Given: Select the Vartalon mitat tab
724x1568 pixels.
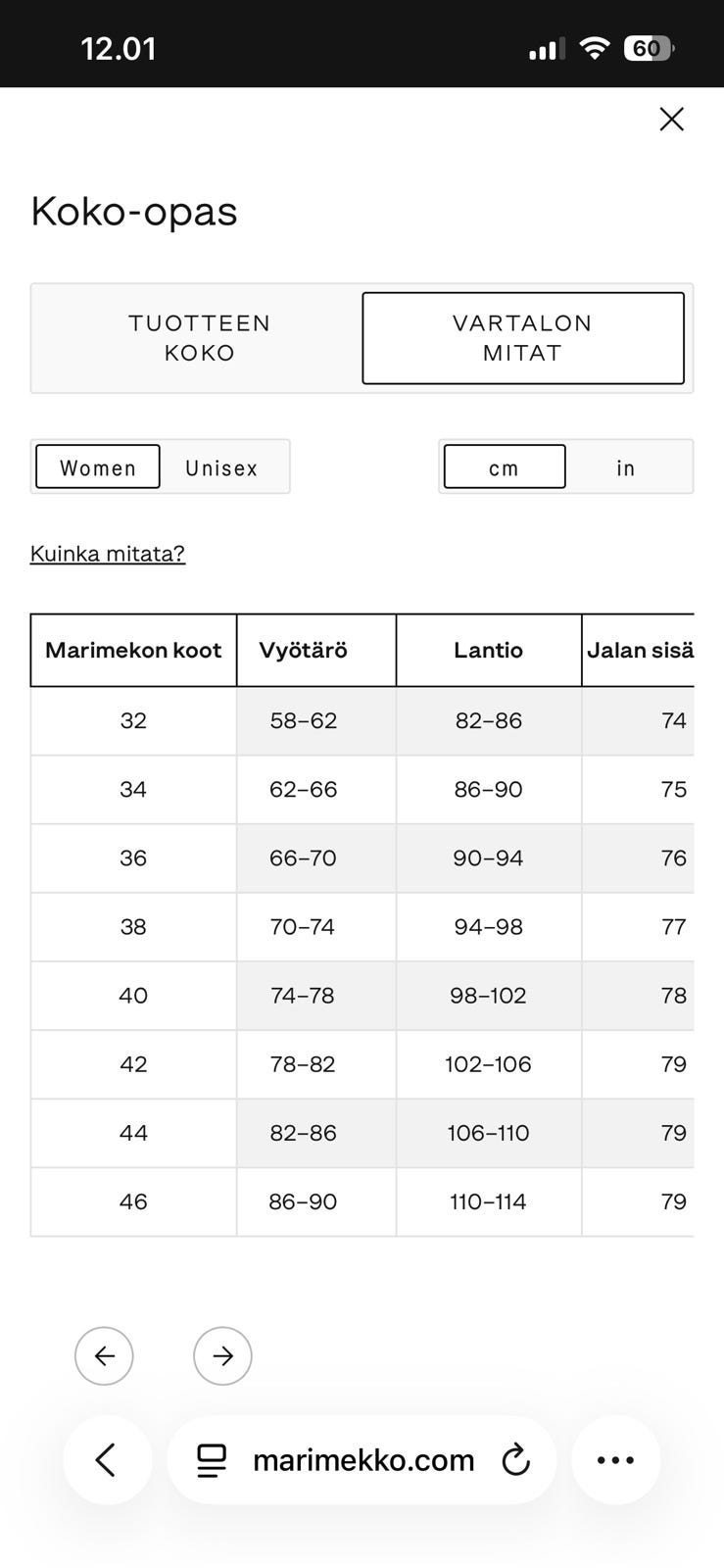Looking at the screenshot, I should pyautogui.click(x=523, y=338).
